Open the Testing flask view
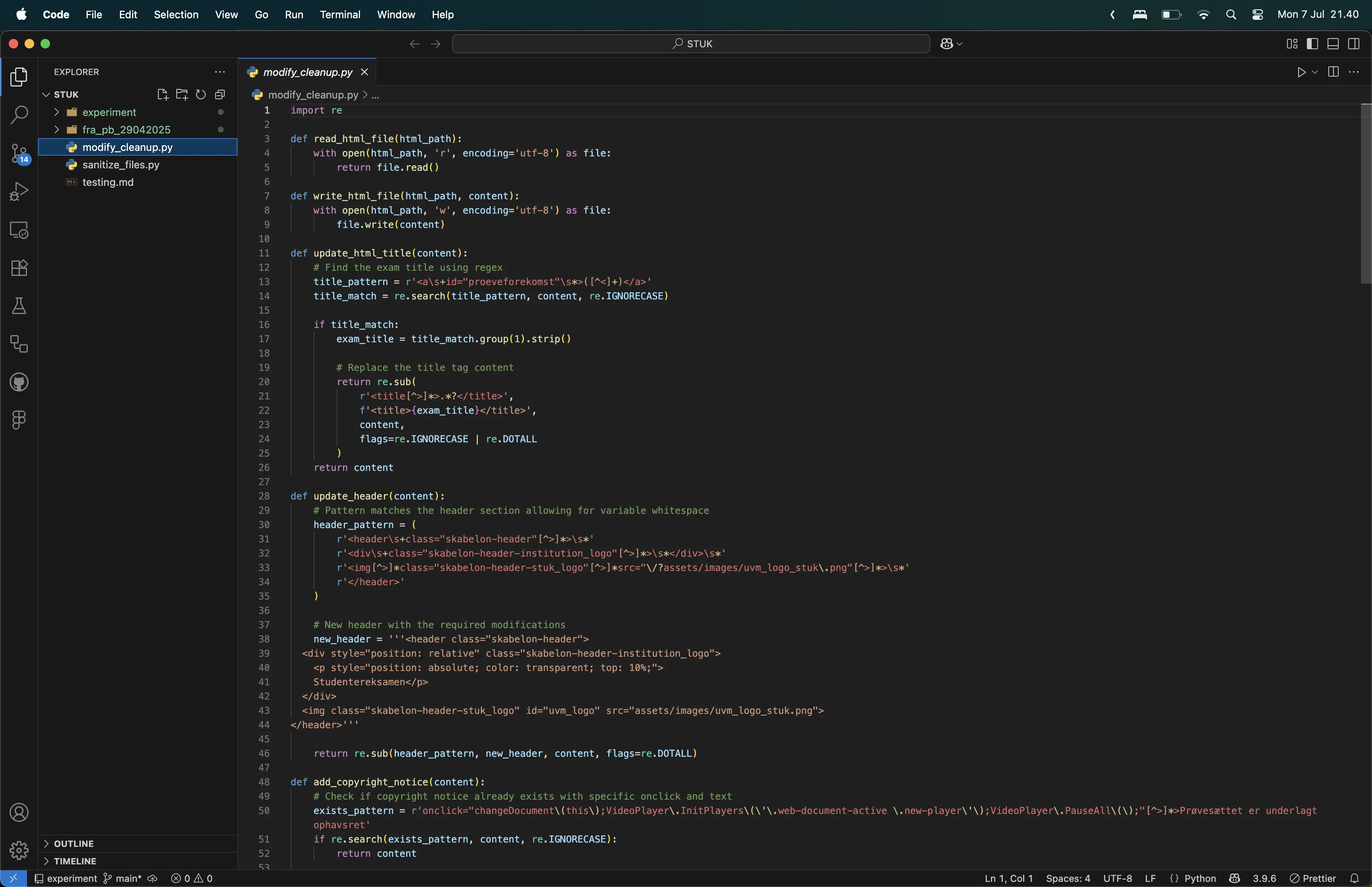 tap(19, 306)
